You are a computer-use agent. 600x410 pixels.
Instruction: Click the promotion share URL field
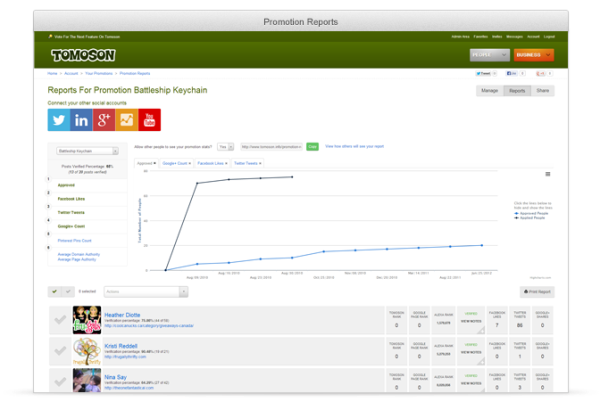click(x=271, y=146)
